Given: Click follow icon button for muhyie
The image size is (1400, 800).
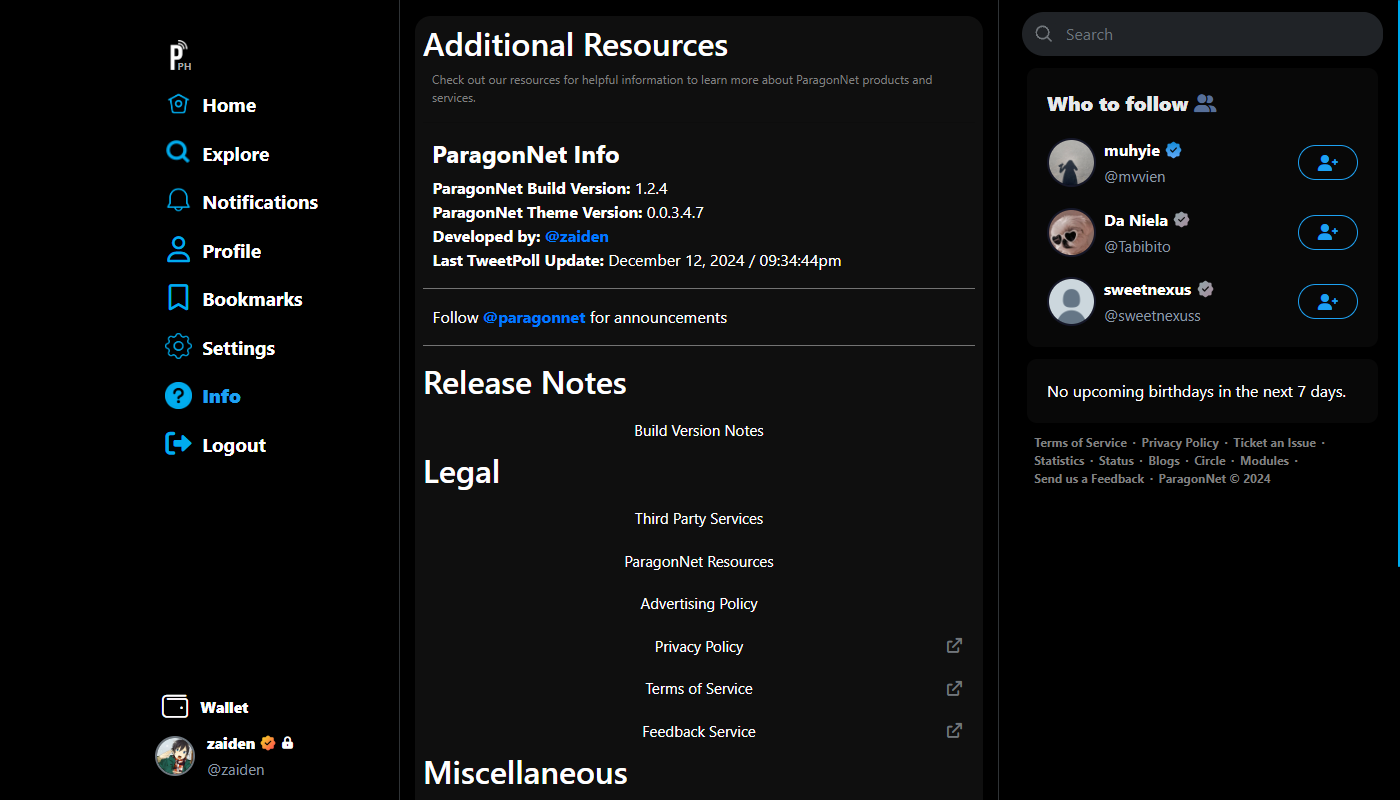Looking at the screenshot, I should (x=1327, y=163).
